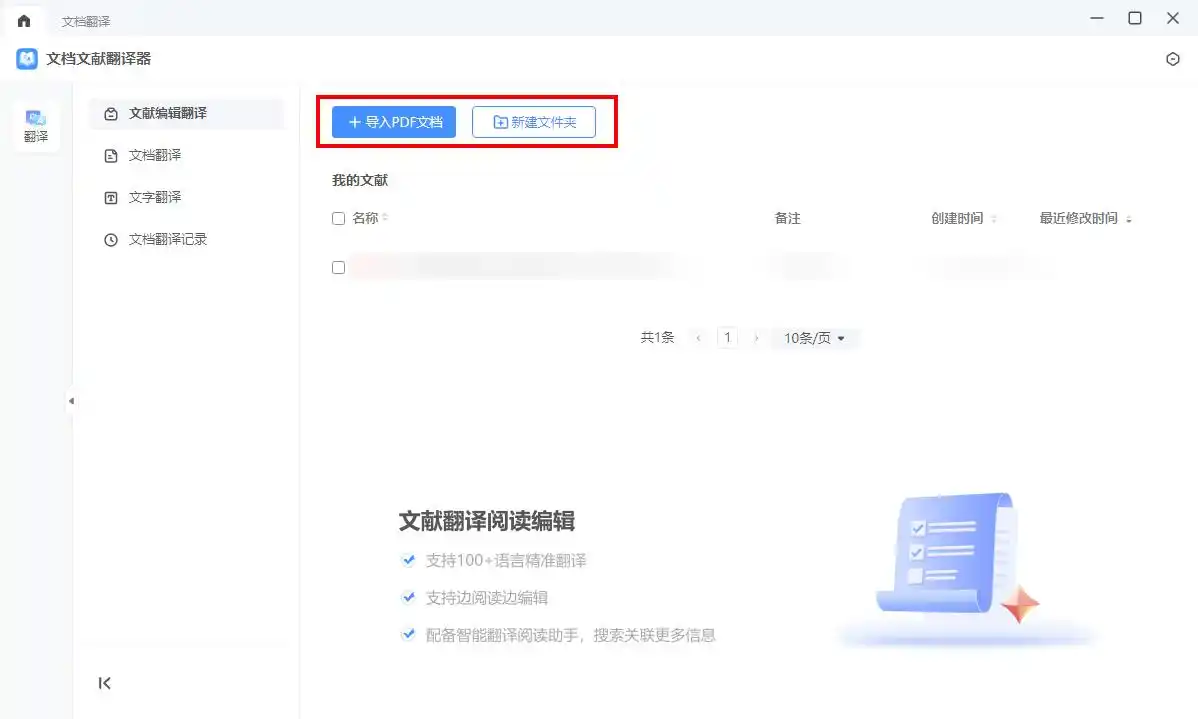The image size is (1198, 719).
Task: Select the 文字翻译 text translation icon
Action: click(x=112, y=197)
